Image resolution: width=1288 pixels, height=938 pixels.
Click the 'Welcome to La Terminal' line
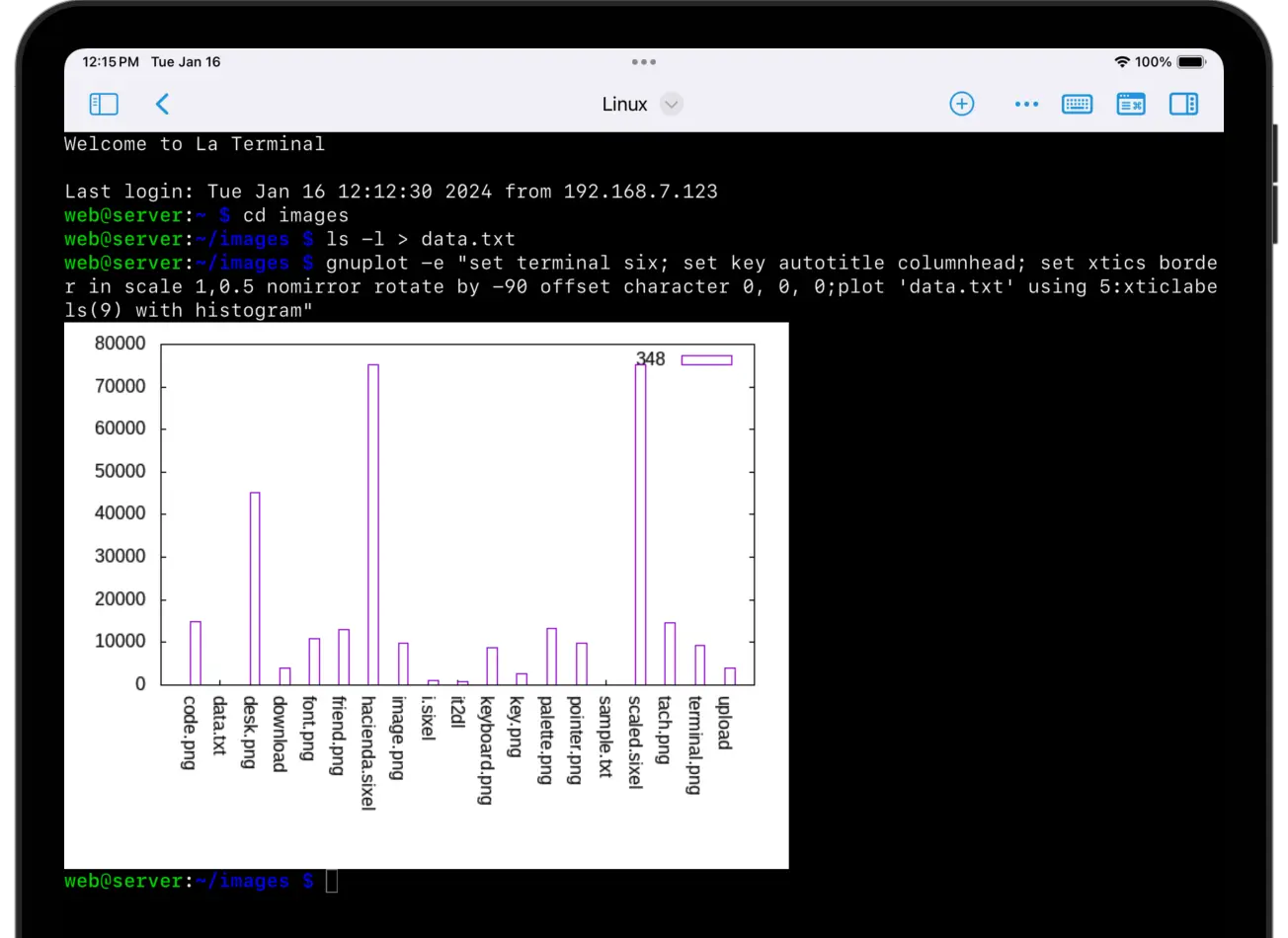point(195,144)
